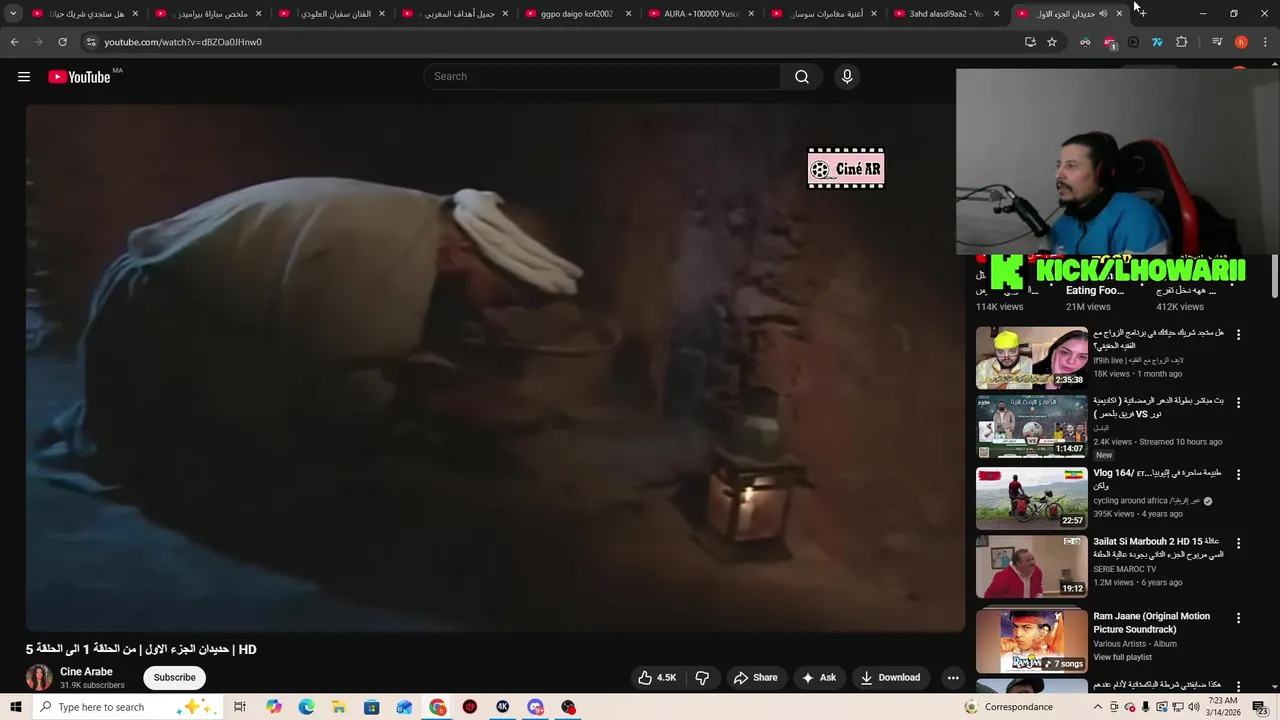1280x720 pixels.
Task: Switch to the 'ggpo daigo kof2002' tab
Action: (578, 14)
